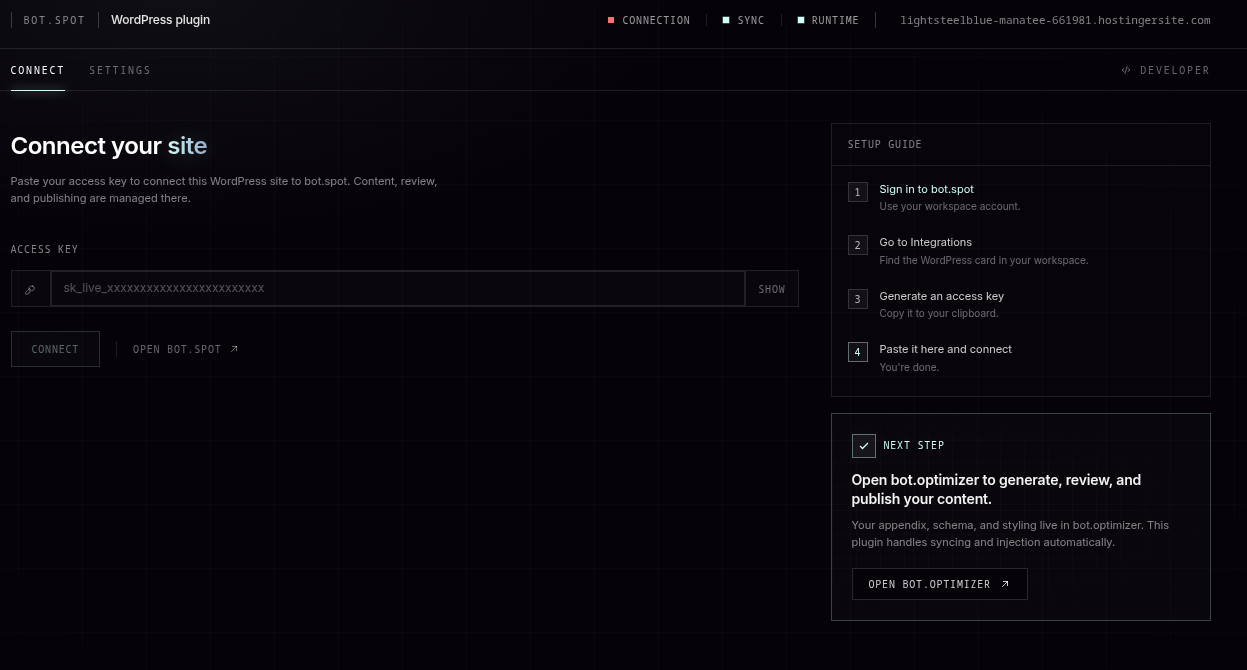Click the SETUP GUIDE header
Viewport: 1247px width, 670px height.
[885, 144]
